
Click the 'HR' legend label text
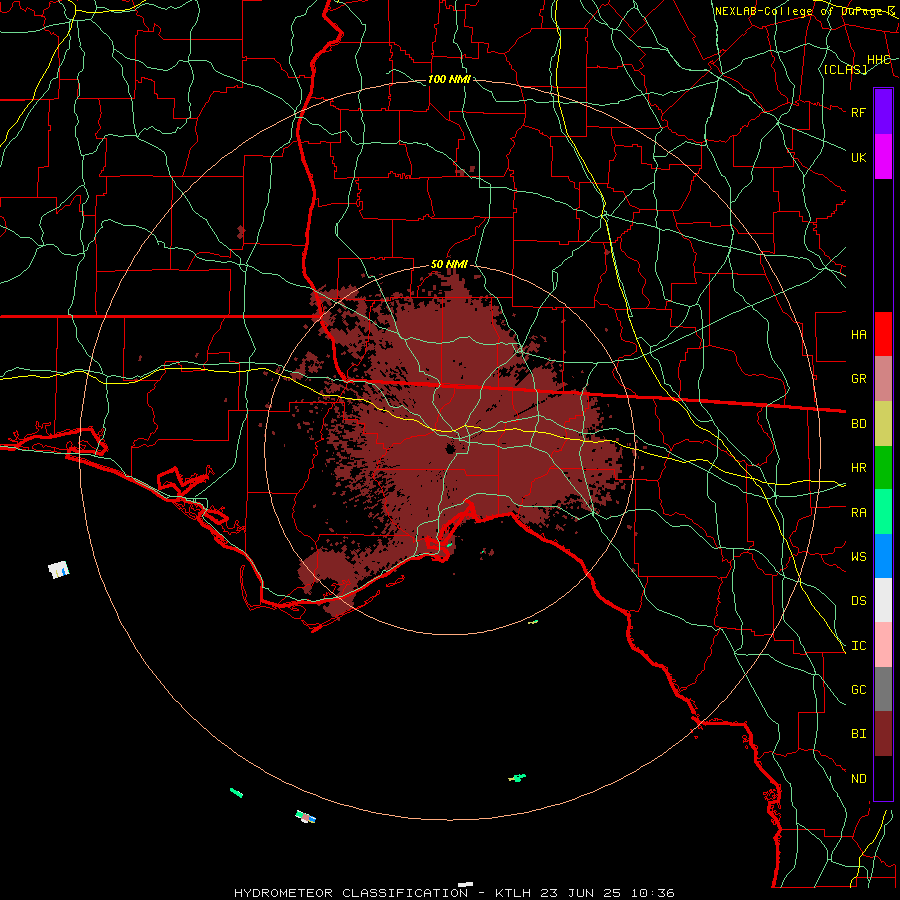pos(858,468)
